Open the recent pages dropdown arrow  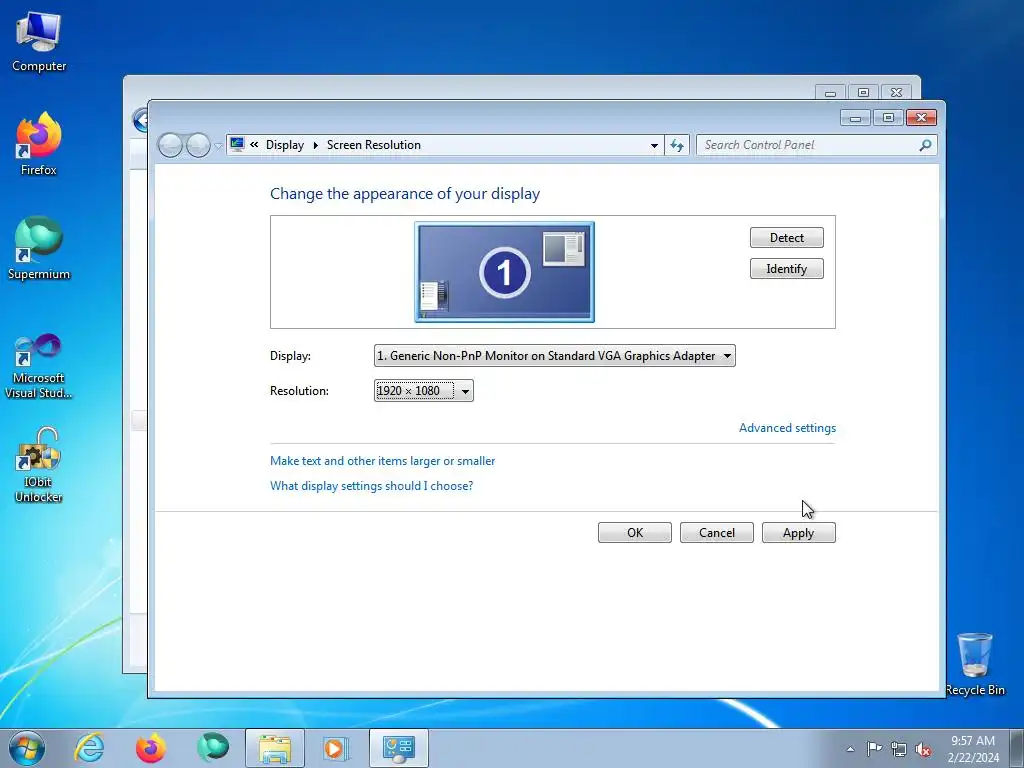pos(218,146)
